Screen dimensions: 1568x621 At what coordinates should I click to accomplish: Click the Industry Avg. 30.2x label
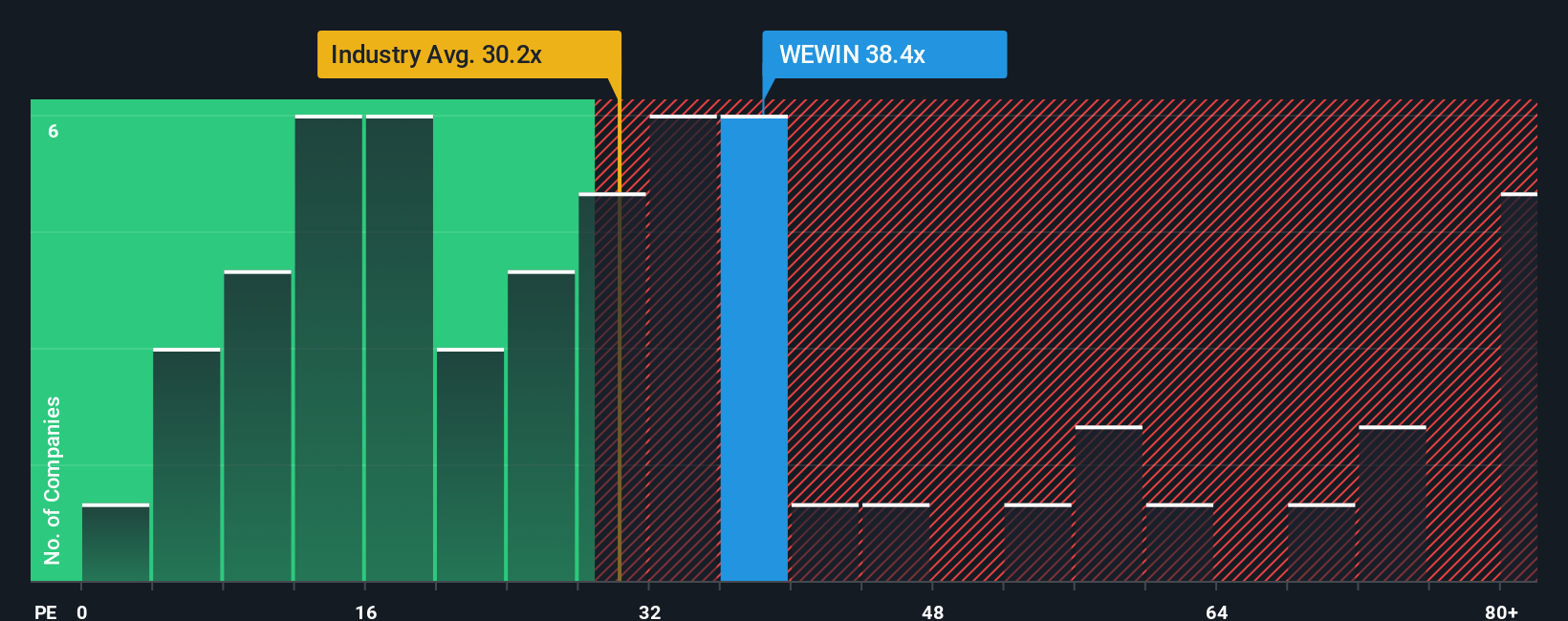tap(468, 54)
